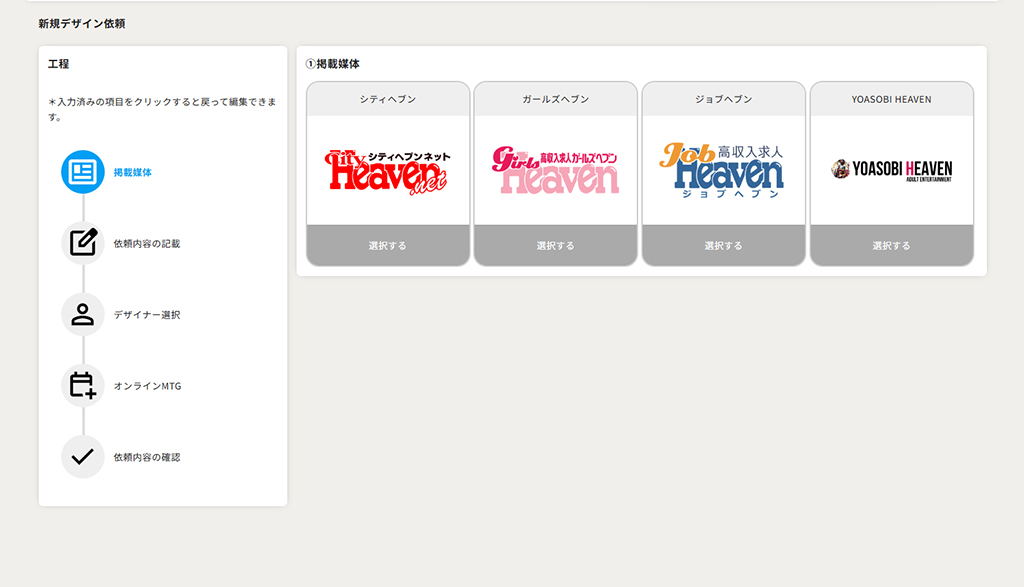This screenshot has height=587, width=1024.
Task: Choose 選択する under the シティヘブン card
Action: (388, 246)
